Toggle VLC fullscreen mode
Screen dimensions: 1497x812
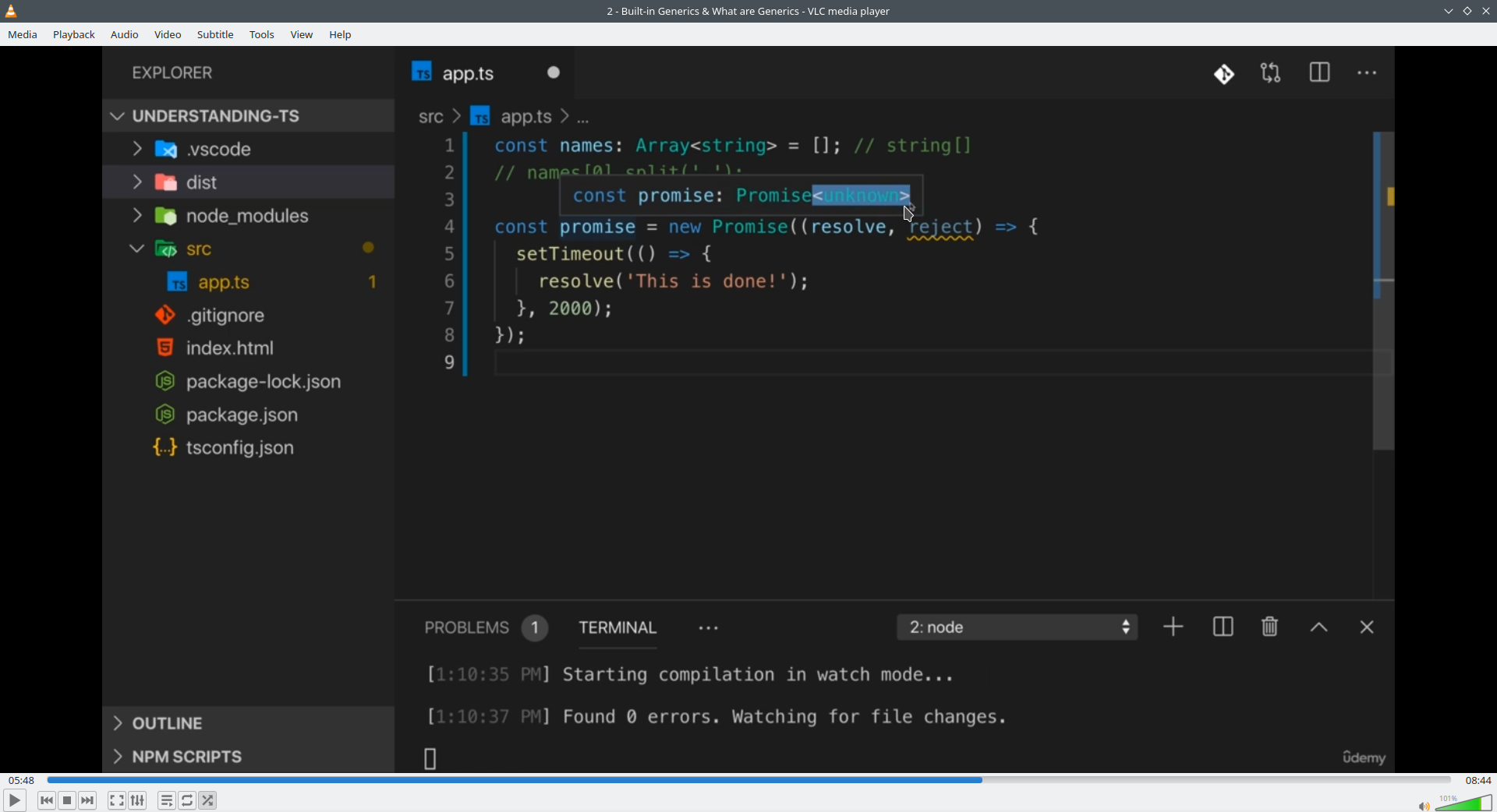[117, 800]
